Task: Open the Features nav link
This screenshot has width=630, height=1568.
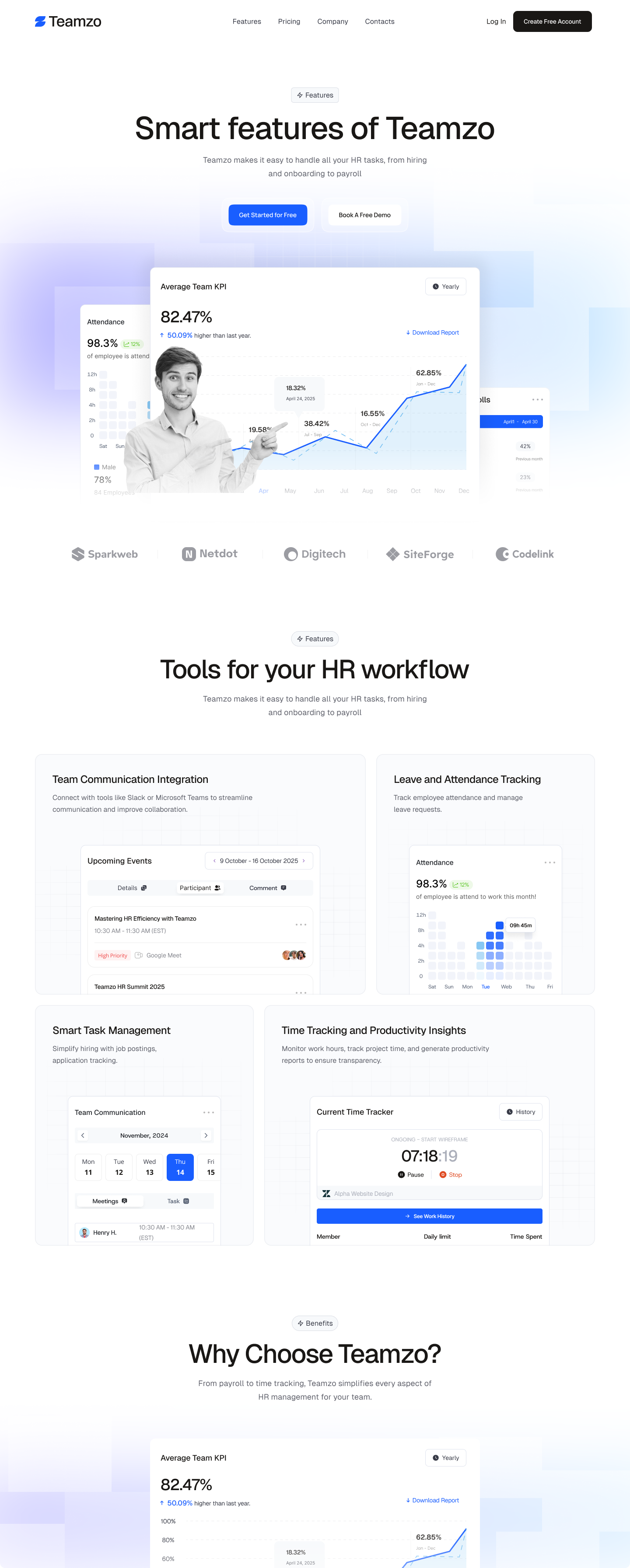Action: pyautogui.click(x=246, y=21)
